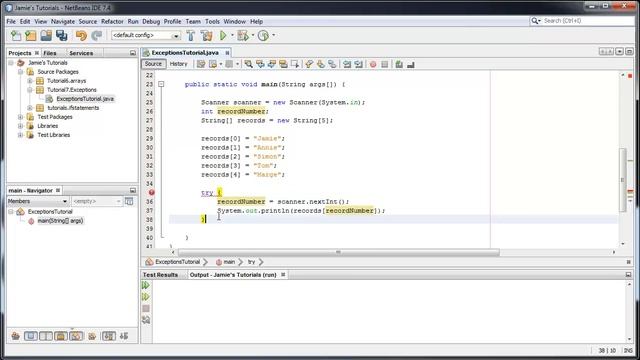Run the project with green play icon
Screen dimensions: 640x360
[223, 36]
